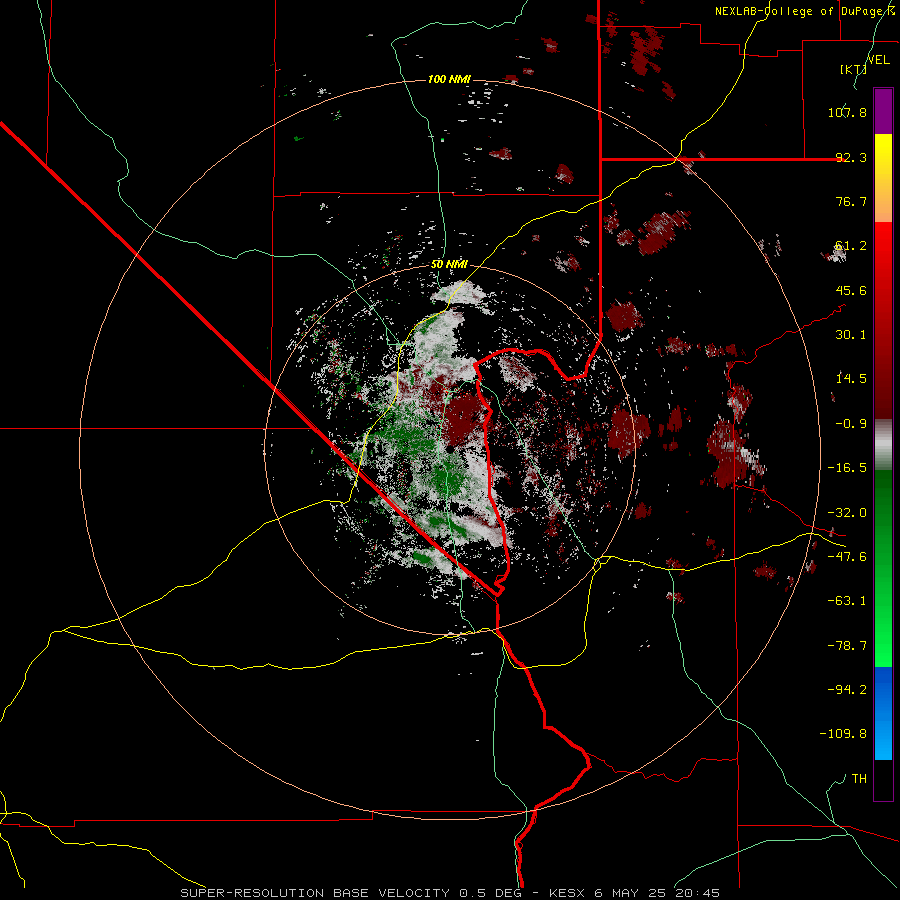Click the 61.2 velocity scale value

point(851,246)
